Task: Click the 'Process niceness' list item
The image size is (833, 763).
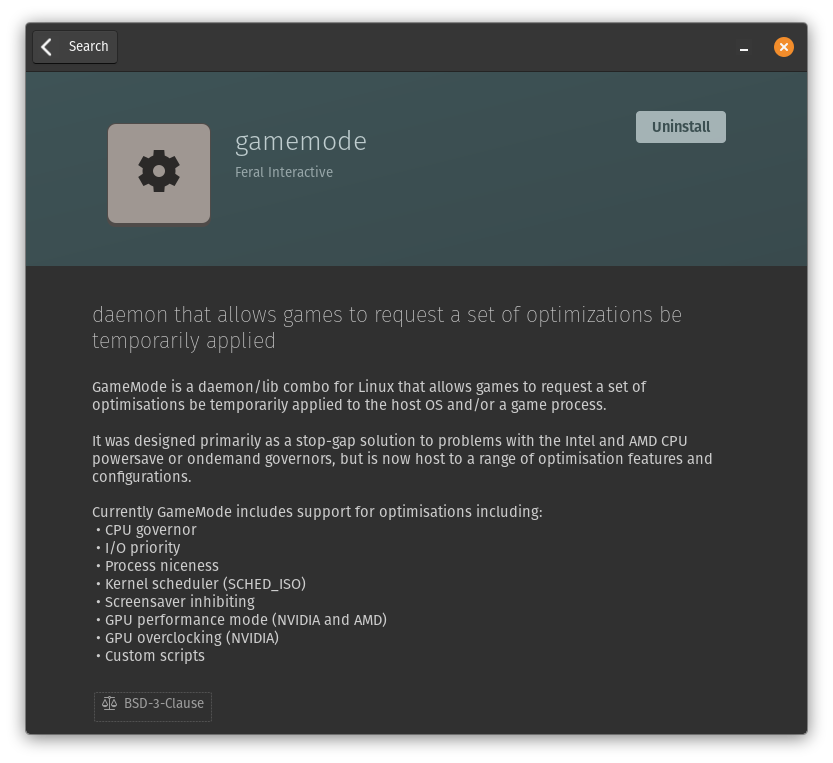Action: pyautogui.click(x=157, y=566)
